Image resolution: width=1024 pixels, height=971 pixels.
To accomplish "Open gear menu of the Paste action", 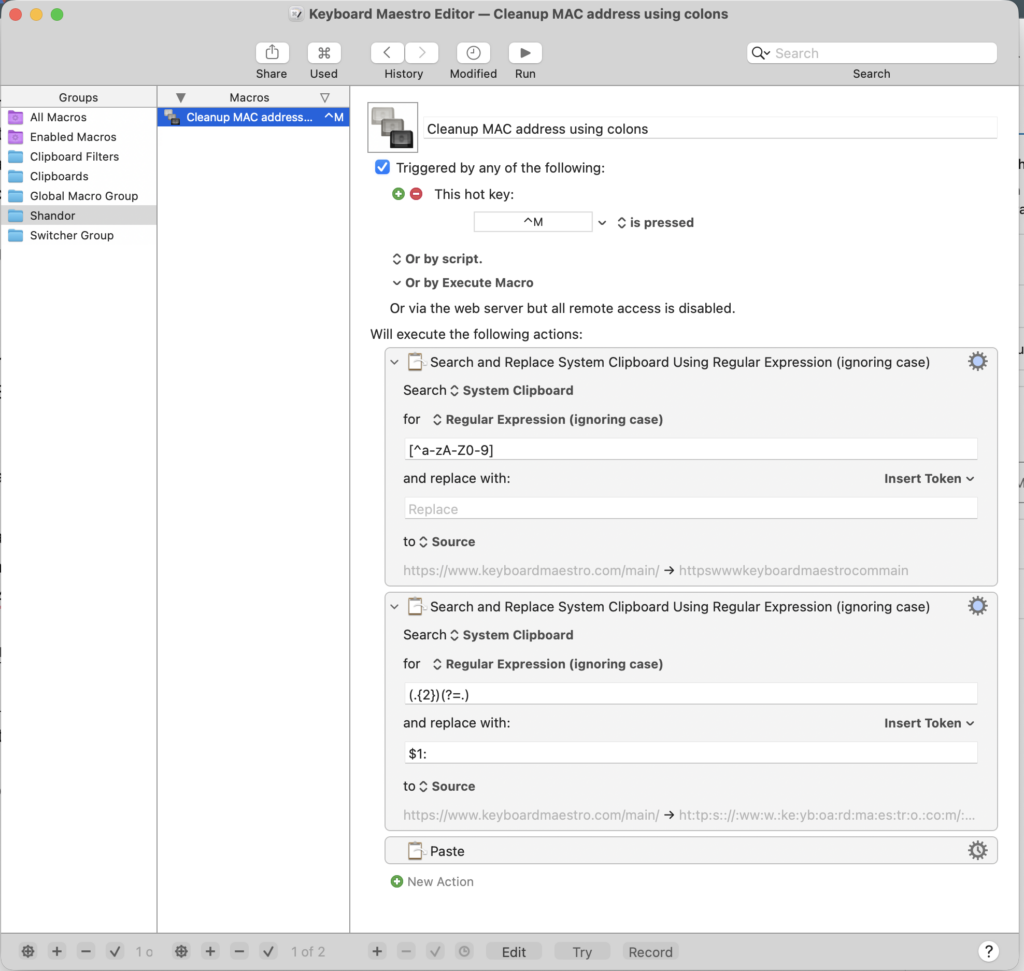I will (977, 850).
